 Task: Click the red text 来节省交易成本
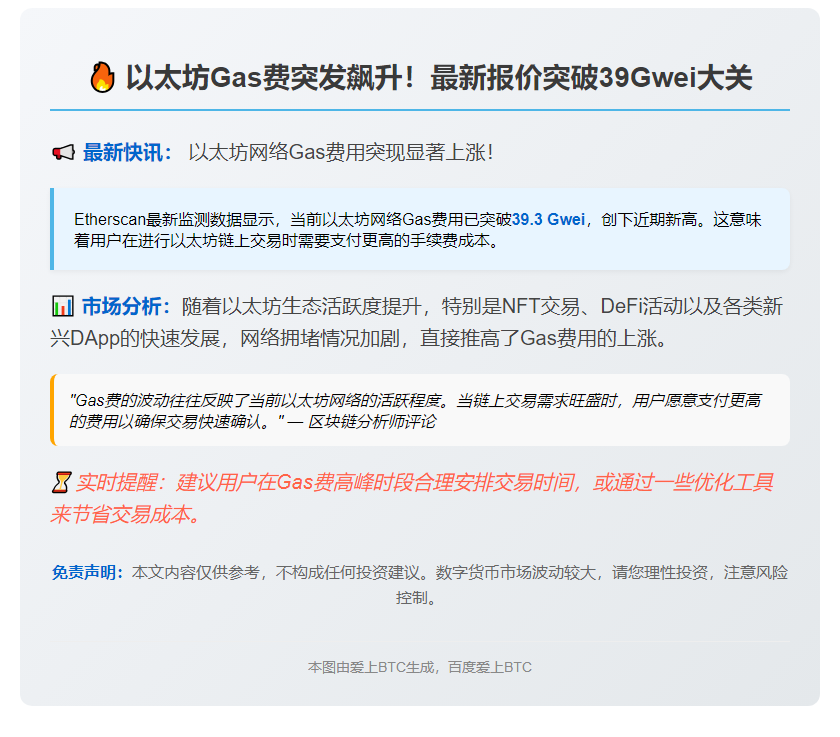pos(126,515)
